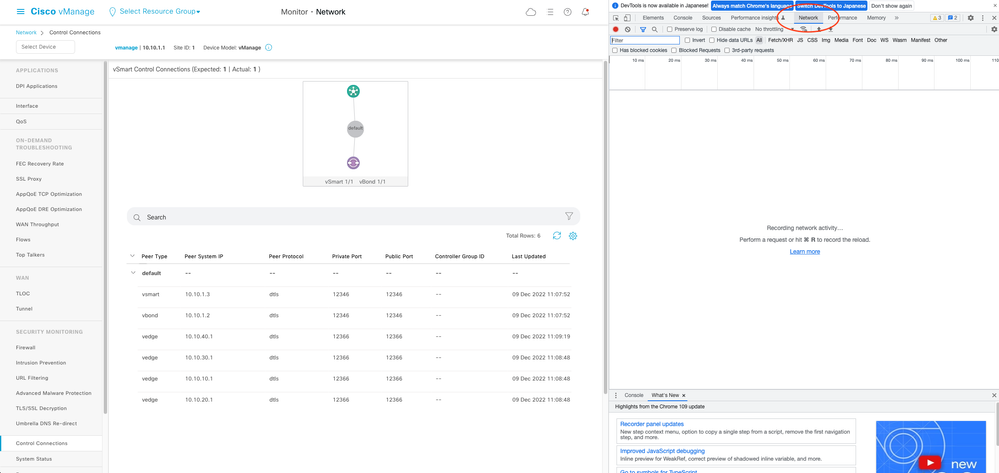This screenshot has height=473, width=999.
Task: Check Has blocked cookies checkbox
Action: 615,50
